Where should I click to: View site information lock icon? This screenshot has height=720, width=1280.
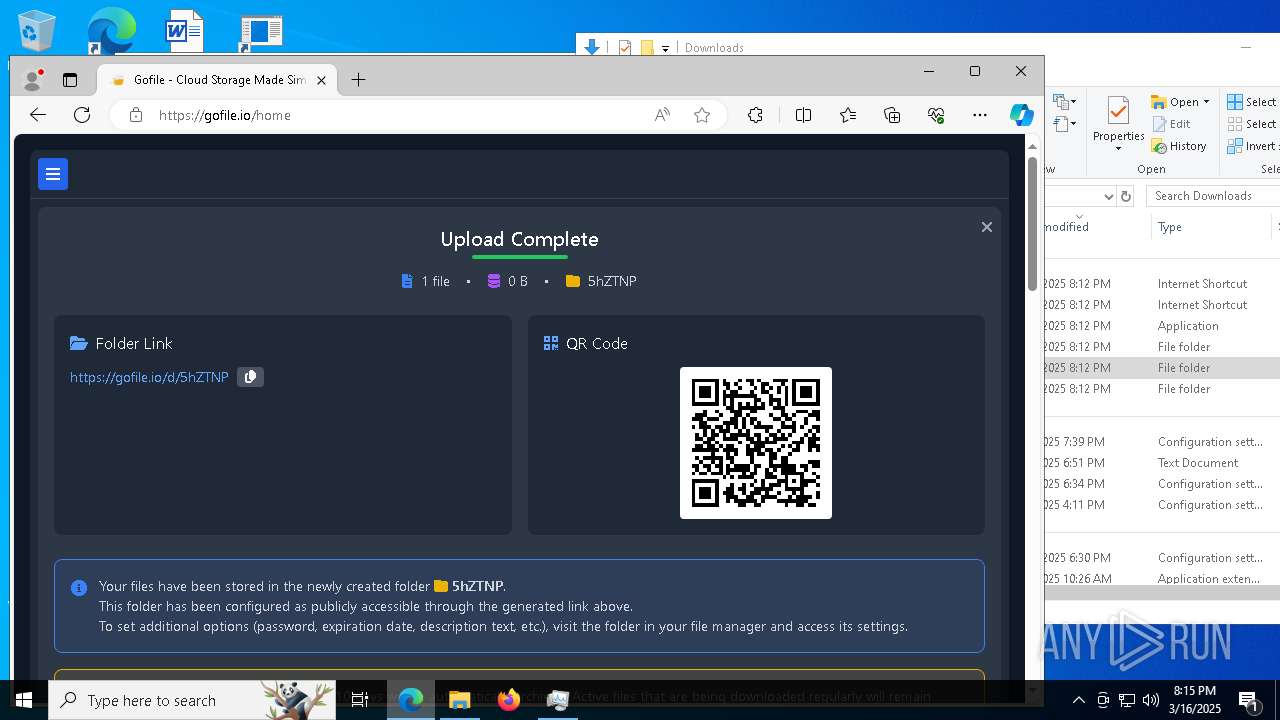point(136,115)
